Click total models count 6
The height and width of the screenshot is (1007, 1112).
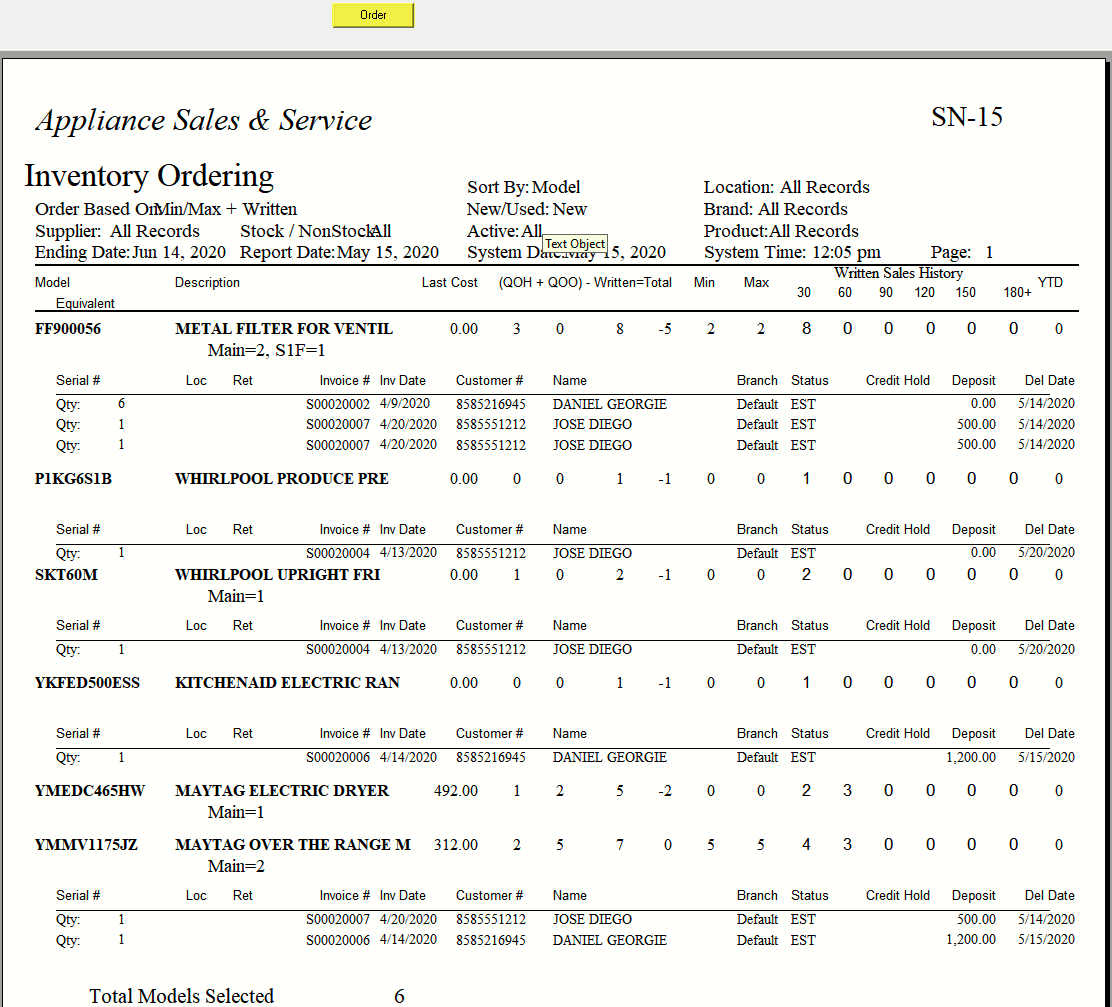click(399, 996)
